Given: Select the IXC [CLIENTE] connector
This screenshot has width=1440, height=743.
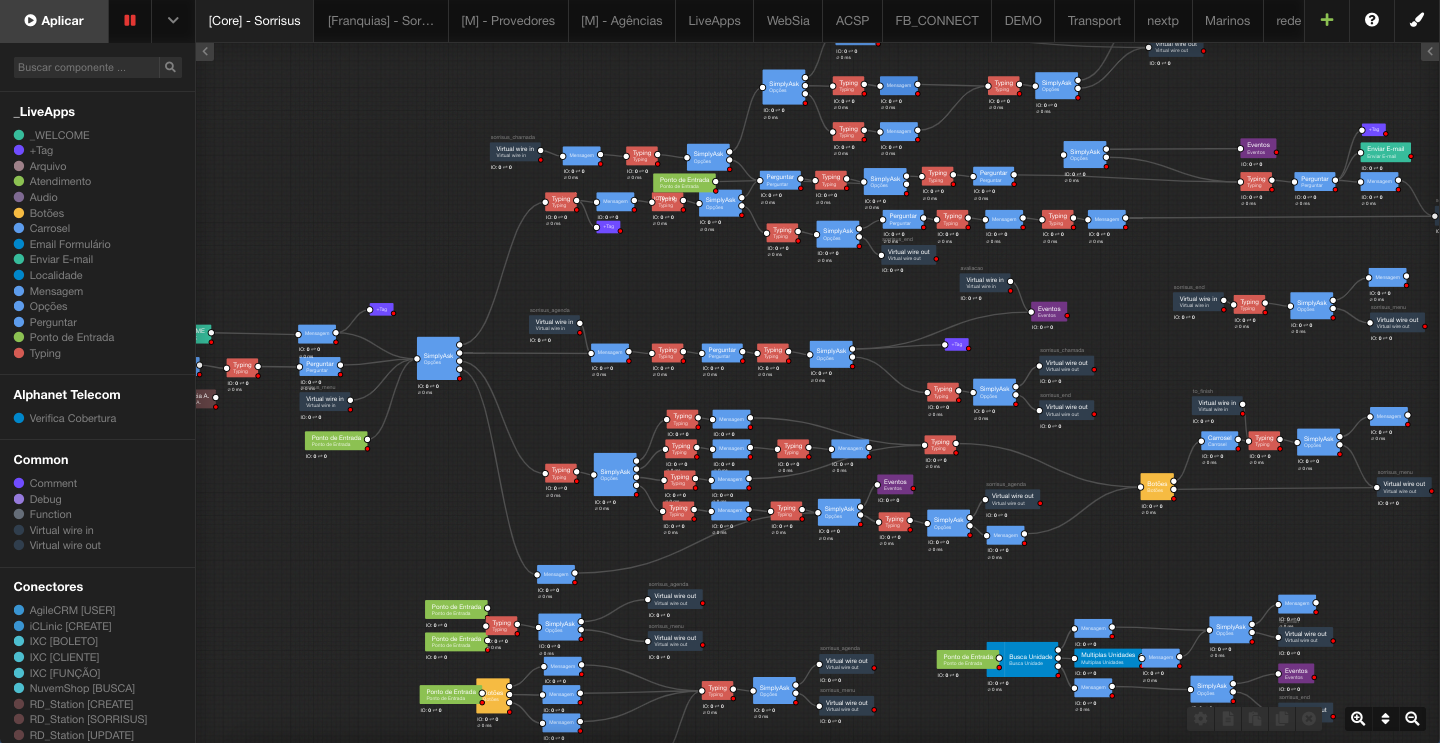Looking at the screenshot, I should tap(56, 657).
